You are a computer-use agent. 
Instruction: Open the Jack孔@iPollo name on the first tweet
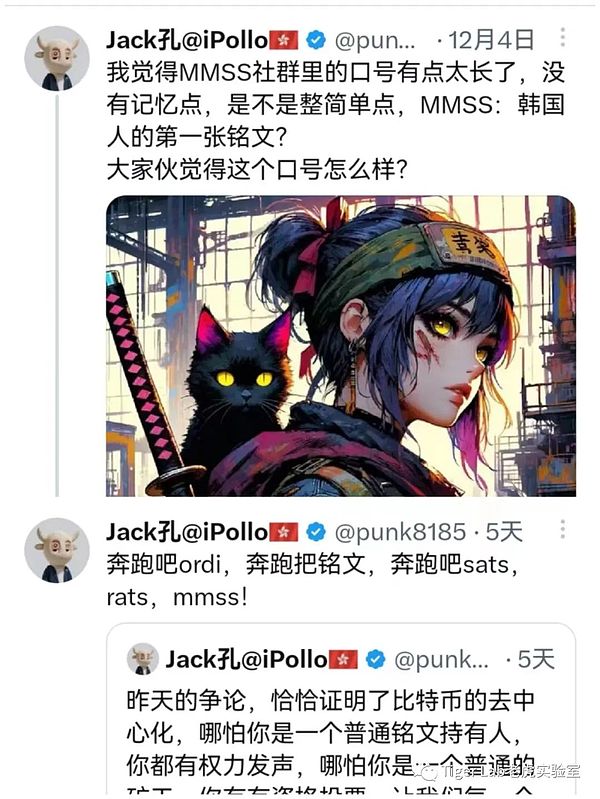(187, 40)
